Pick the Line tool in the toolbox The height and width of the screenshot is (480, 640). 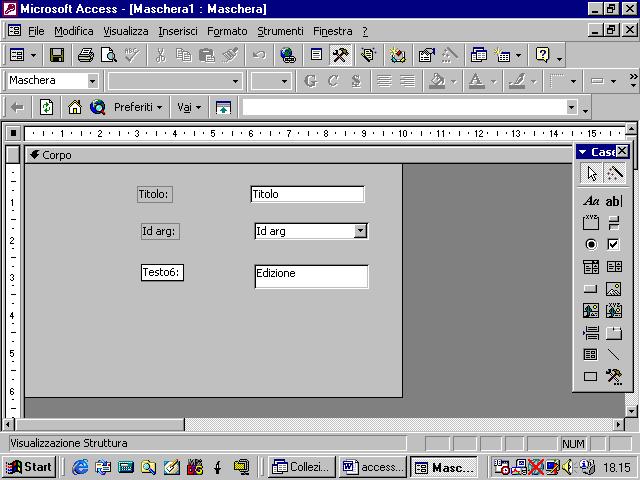tap(614, 355)
